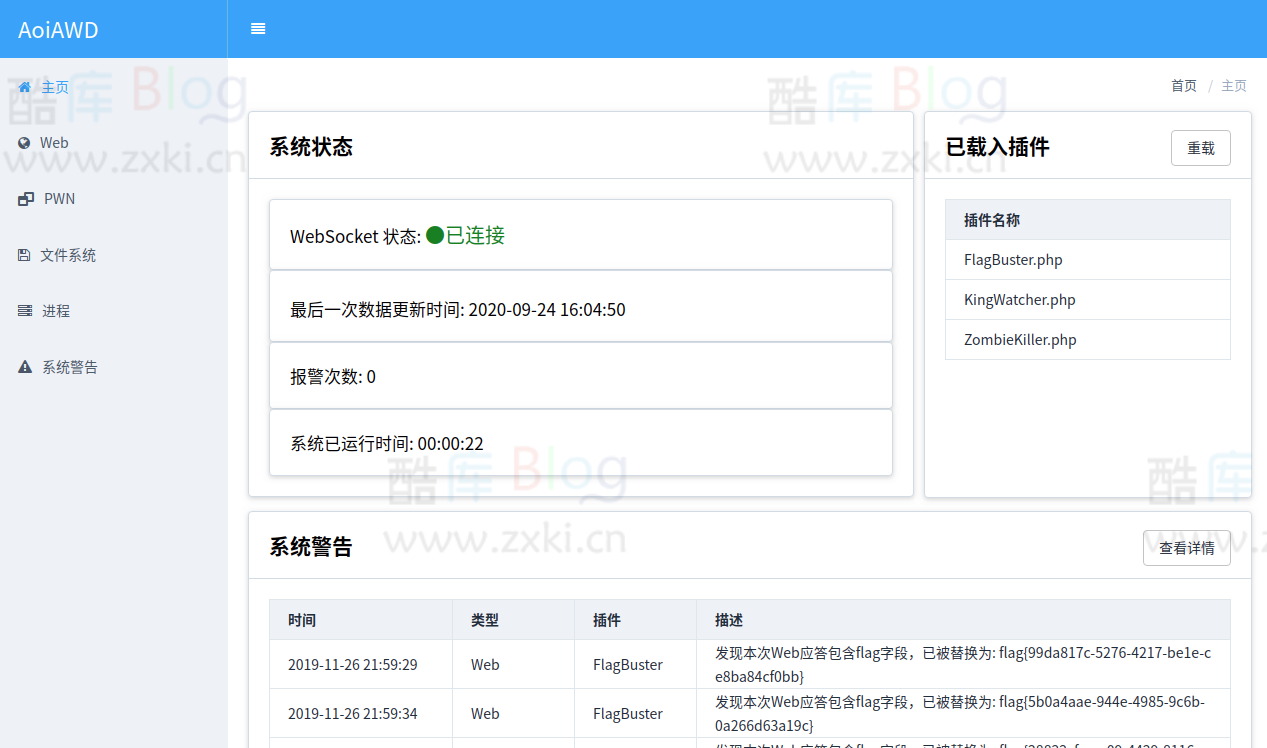This screenshot has width=1267, height=748.
Task: Toggle the sidebar hamburger icon
Action: tap(258, 29)
